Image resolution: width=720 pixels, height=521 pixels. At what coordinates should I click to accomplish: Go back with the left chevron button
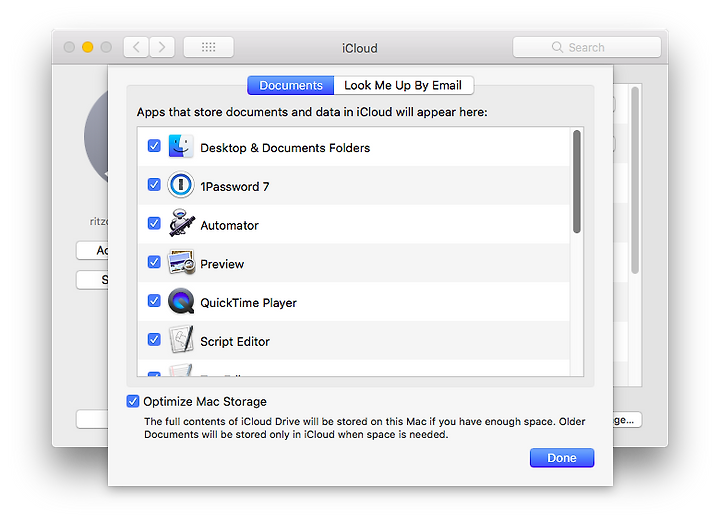point(136,47)
